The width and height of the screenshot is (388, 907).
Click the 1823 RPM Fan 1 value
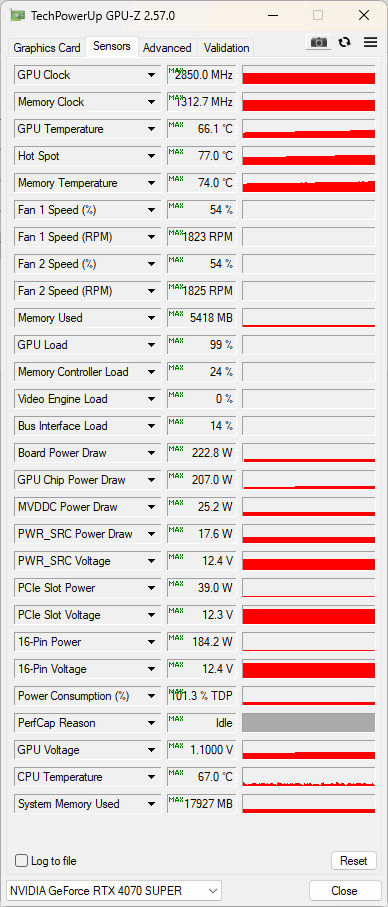click(201, 237)
